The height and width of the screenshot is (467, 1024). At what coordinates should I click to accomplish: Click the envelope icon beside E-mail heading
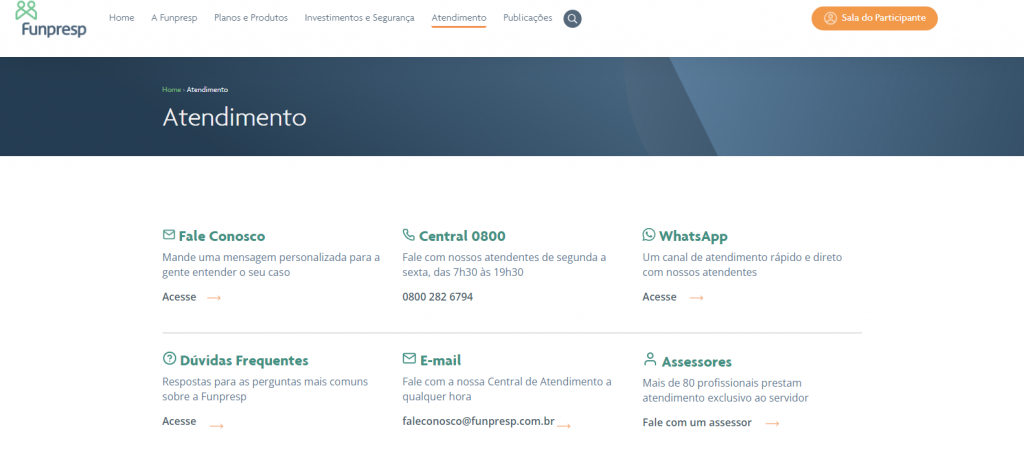pyautogui.click(x=408, y=359)
